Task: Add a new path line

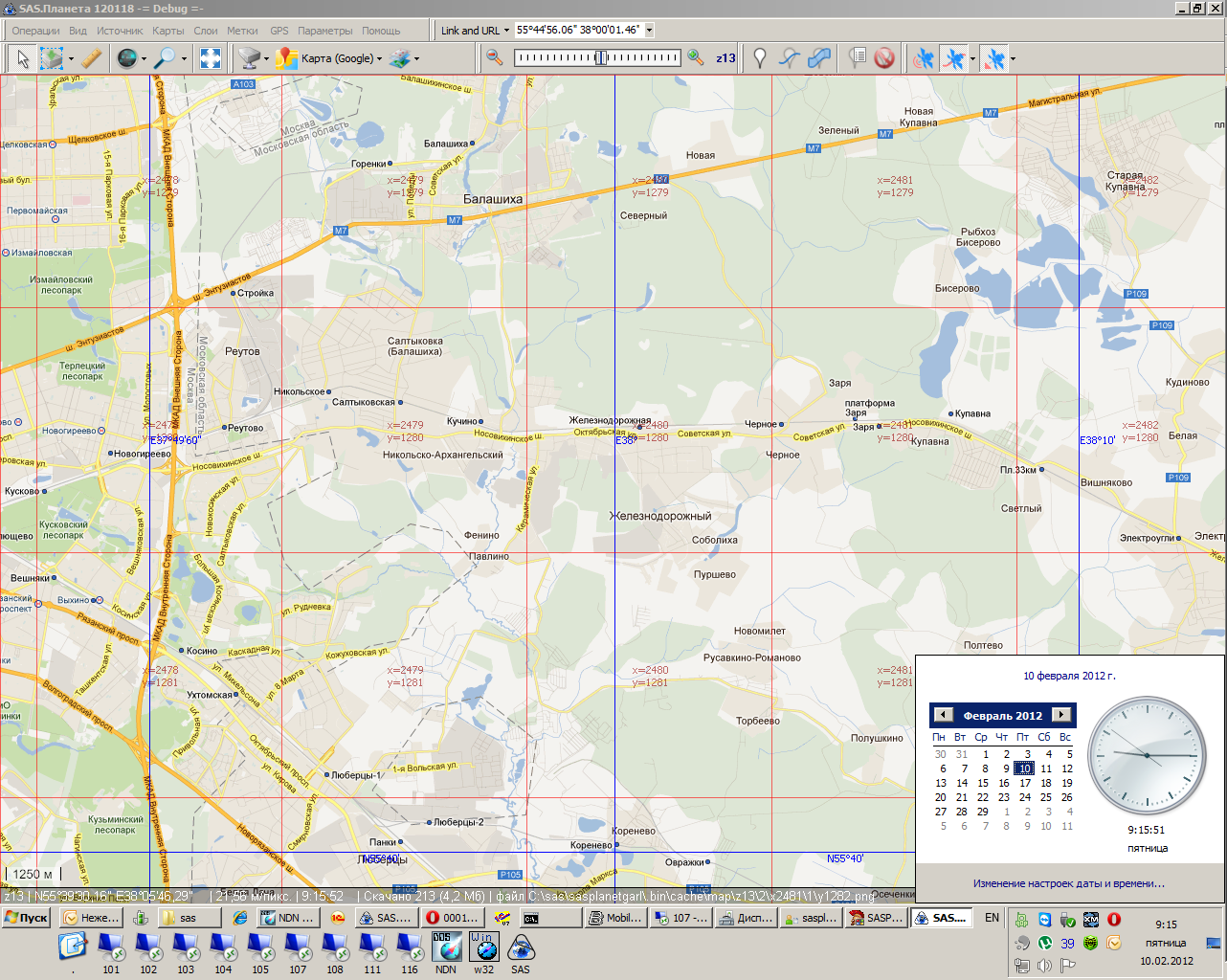Action: tap(789, 58)
